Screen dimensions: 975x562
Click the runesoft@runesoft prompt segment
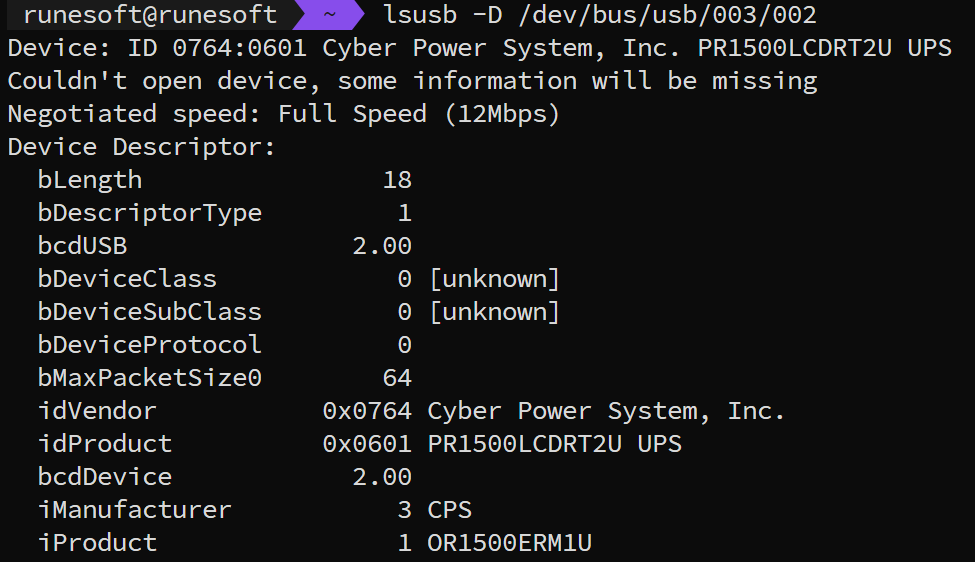tap(150, 15)
